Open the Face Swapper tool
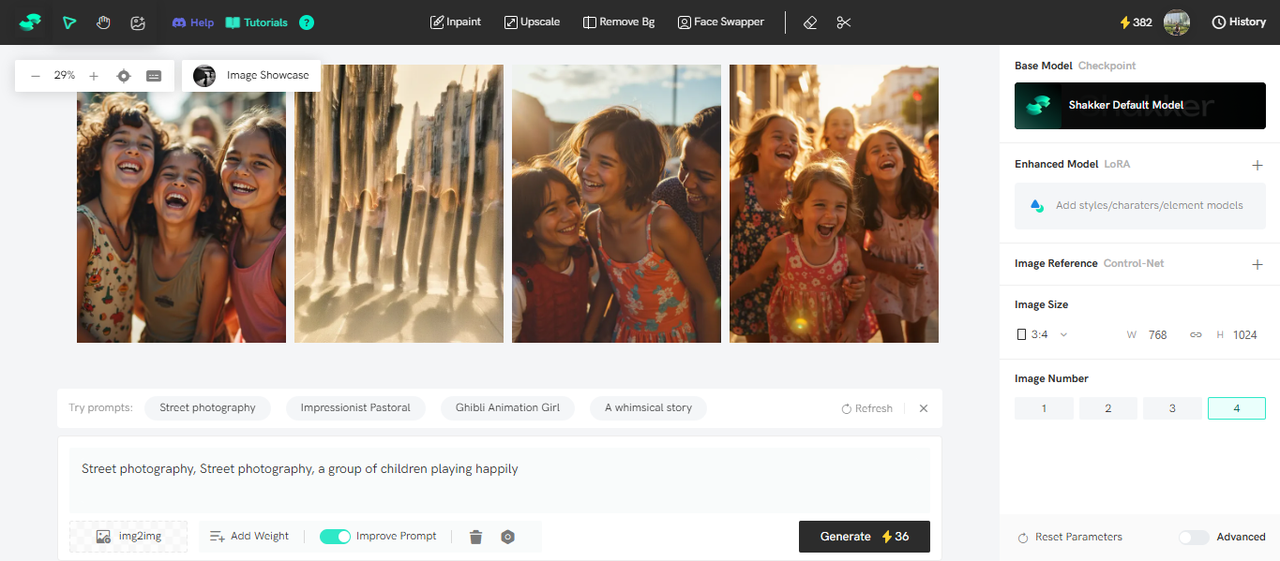The width and height of the screenshot is (1280, 561). coord(720,22)
